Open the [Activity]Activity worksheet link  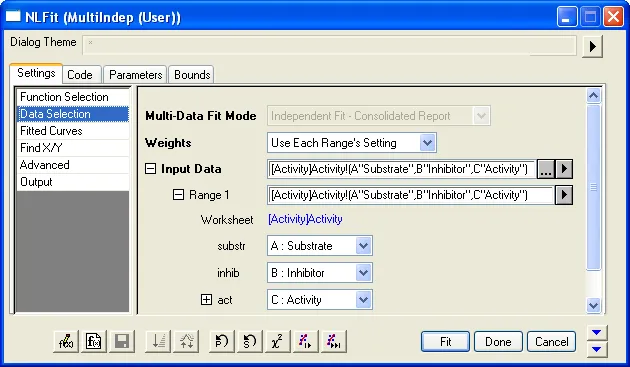pyautogui.click(x=305, y=219)
